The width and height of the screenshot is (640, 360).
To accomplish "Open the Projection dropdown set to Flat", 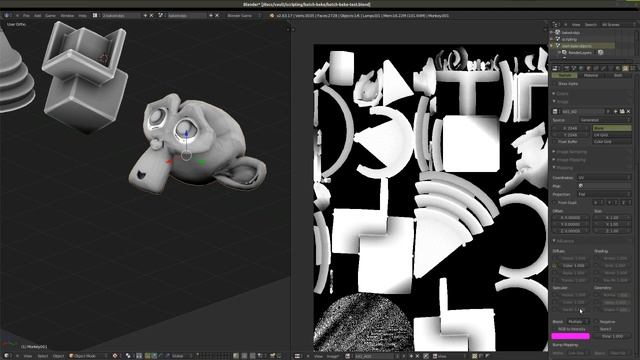I will pos(604,194).
